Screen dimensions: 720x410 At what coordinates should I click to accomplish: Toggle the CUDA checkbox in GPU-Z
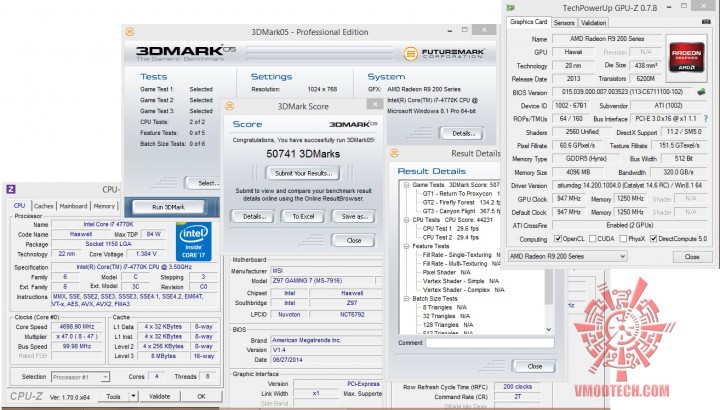click(592, 239)
